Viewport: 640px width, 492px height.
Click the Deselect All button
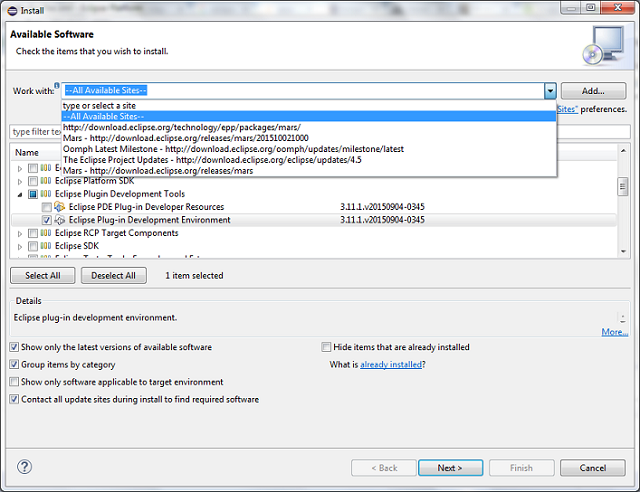pyautogui.click(x=113, y=276)
